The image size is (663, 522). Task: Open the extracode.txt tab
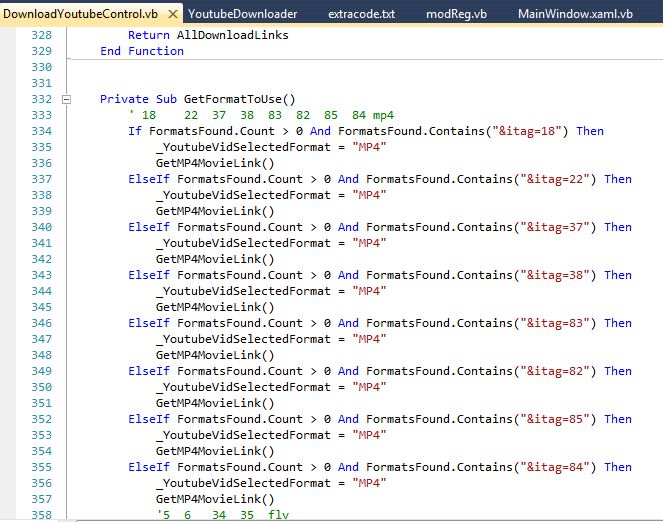click(x=362, y=14)
